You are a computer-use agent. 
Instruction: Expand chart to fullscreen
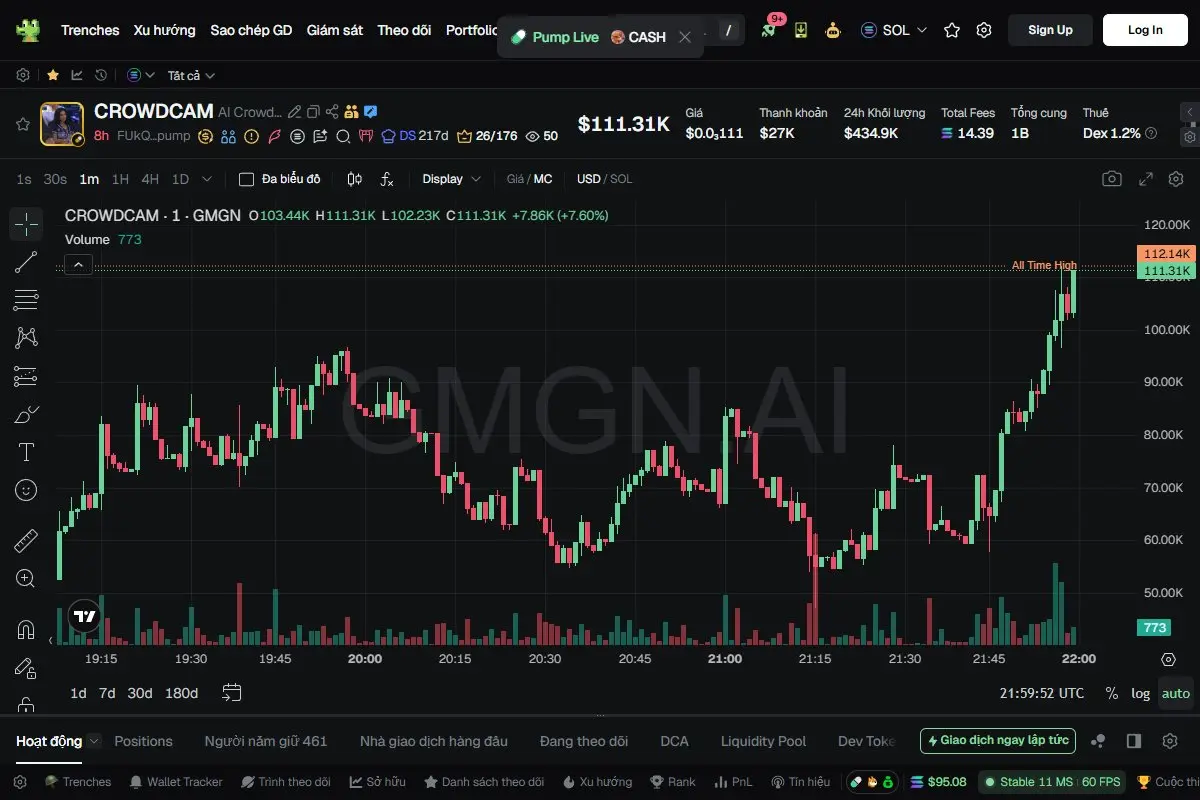click(1147, 179)
